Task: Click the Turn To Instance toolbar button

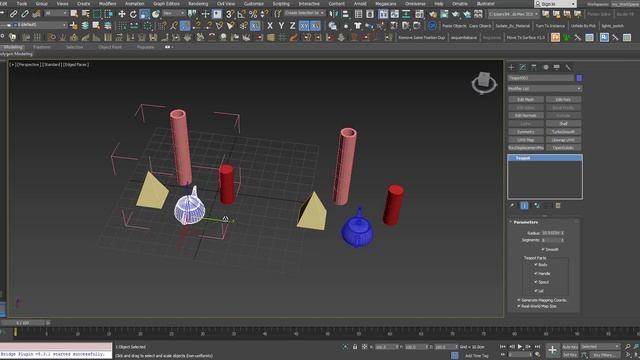Action: coord(550,26)
